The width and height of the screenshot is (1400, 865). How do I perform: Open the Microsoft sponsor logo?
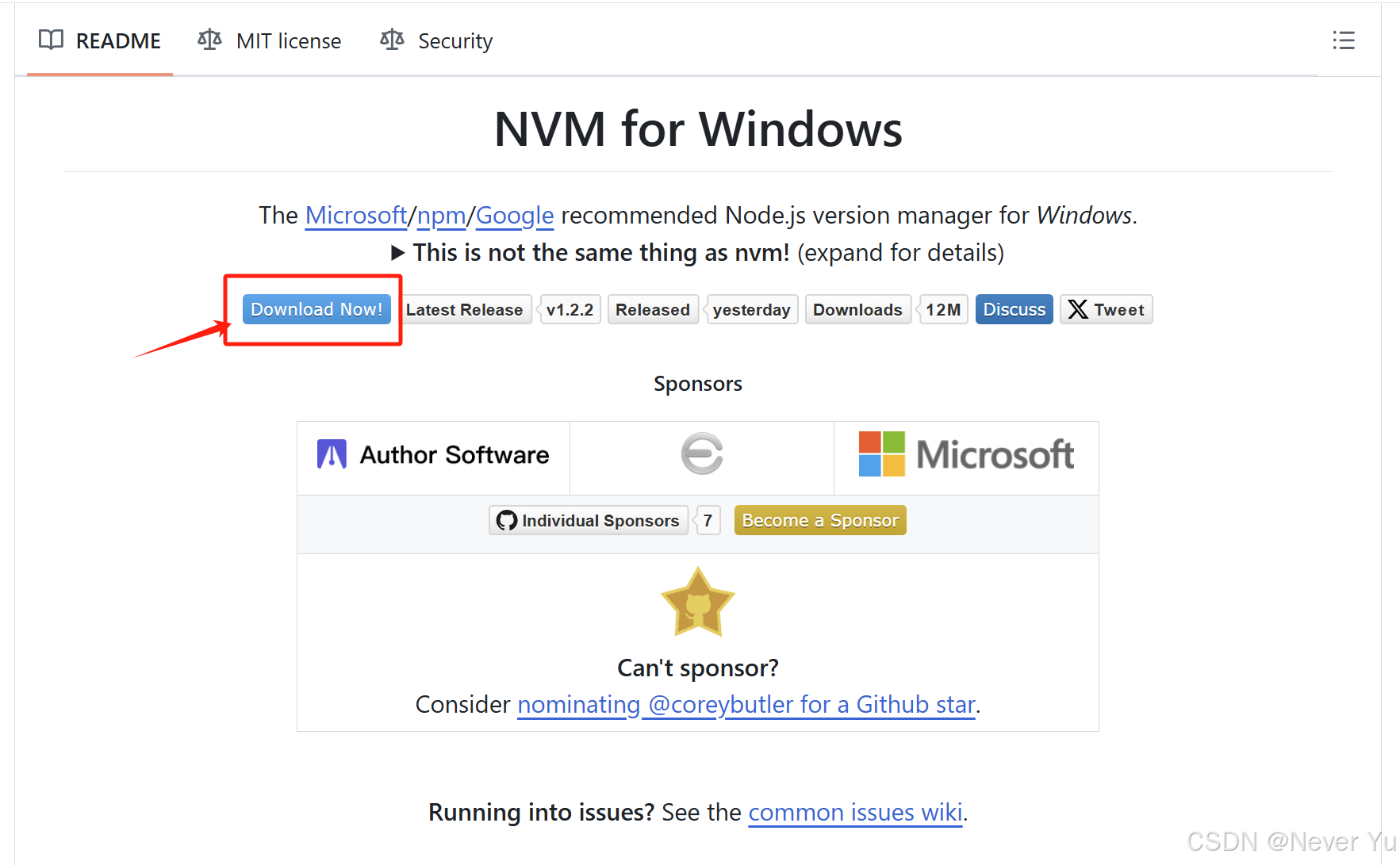coord(966,454)
